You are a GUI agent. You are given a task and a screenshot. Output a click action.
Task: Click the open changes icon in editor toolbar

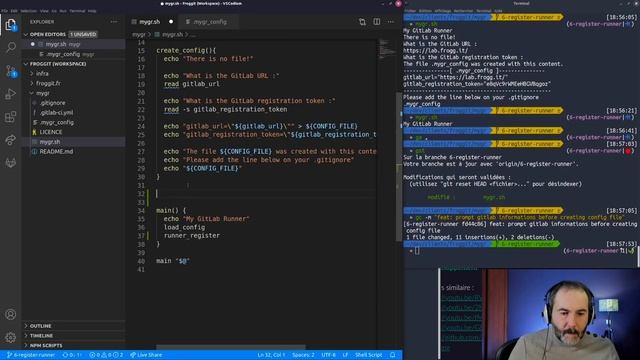362,22
